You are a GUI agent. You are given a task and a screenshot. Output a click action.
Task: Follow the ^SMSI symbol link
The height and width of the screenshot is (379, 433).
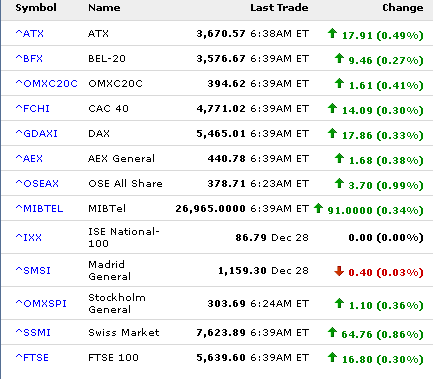coord(33,270)
